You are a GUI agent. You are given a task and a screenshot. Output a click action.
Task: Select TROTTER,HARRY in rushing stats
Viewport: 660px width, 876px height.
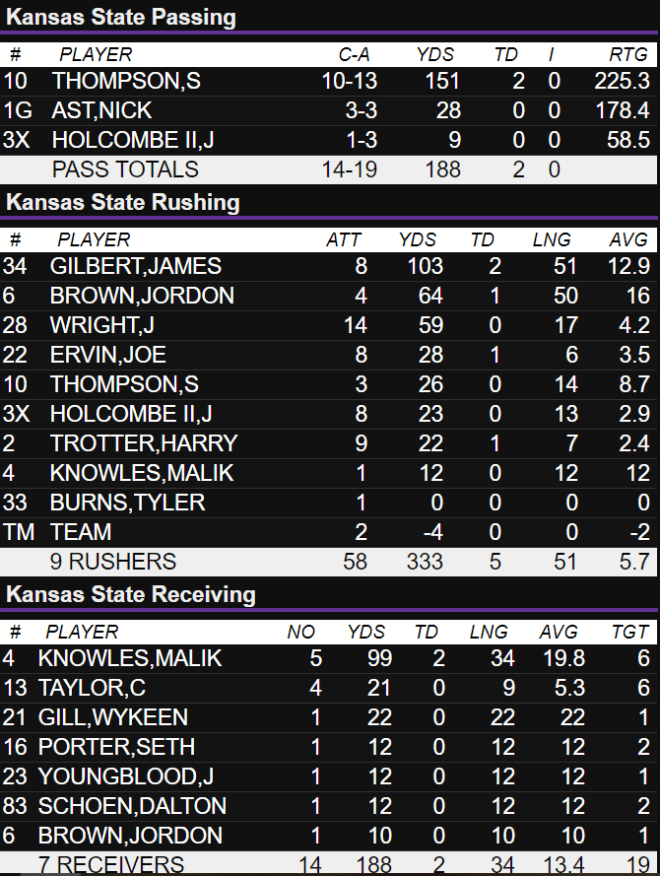point(144,444)
